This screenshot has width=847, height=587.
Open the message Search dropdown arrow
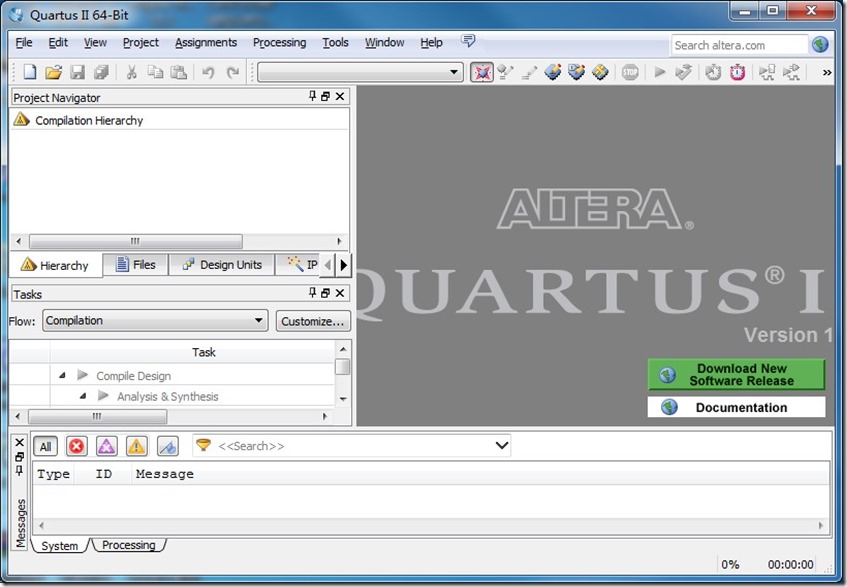[502, 446]
